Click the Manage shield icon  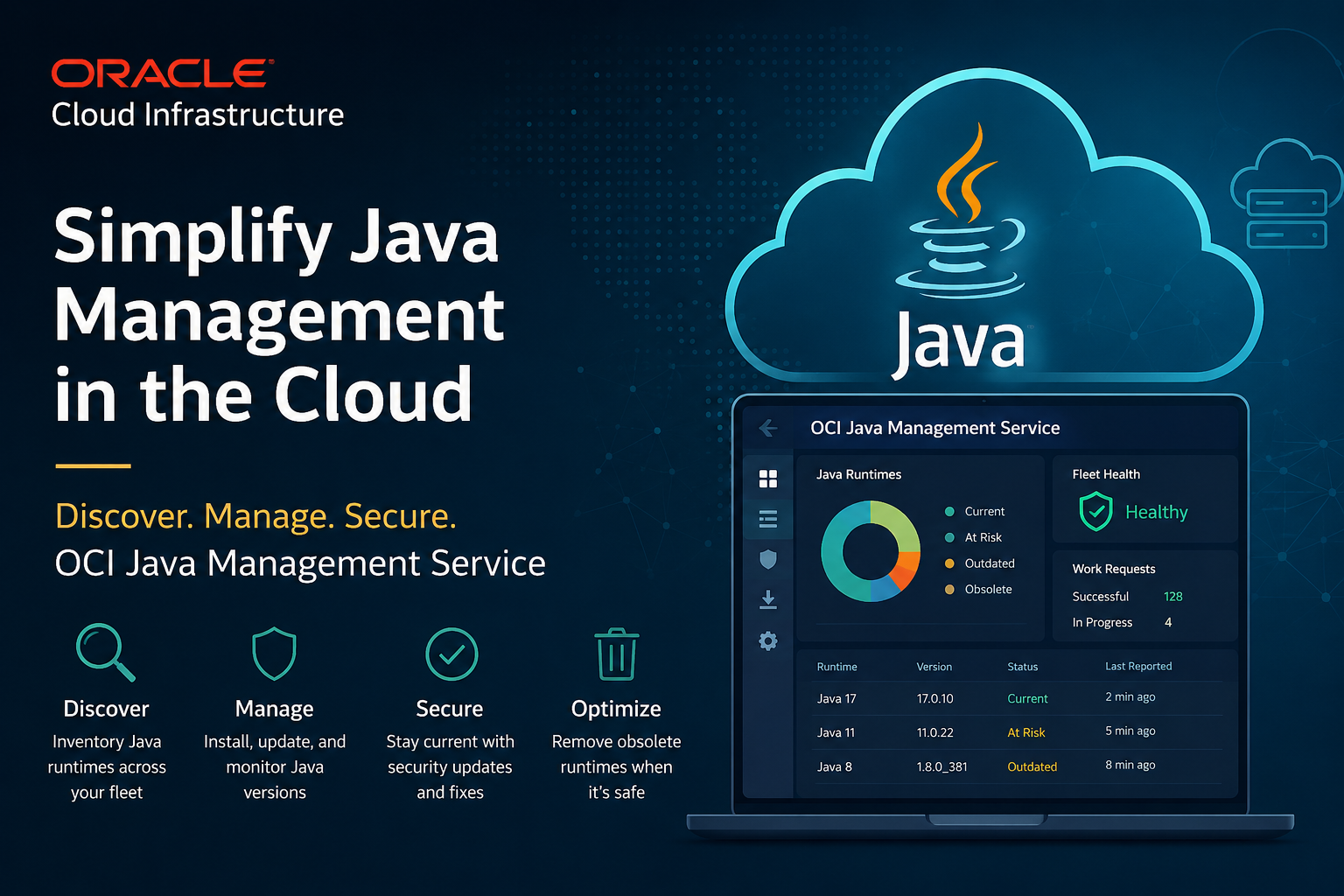[x=275, y=653]
